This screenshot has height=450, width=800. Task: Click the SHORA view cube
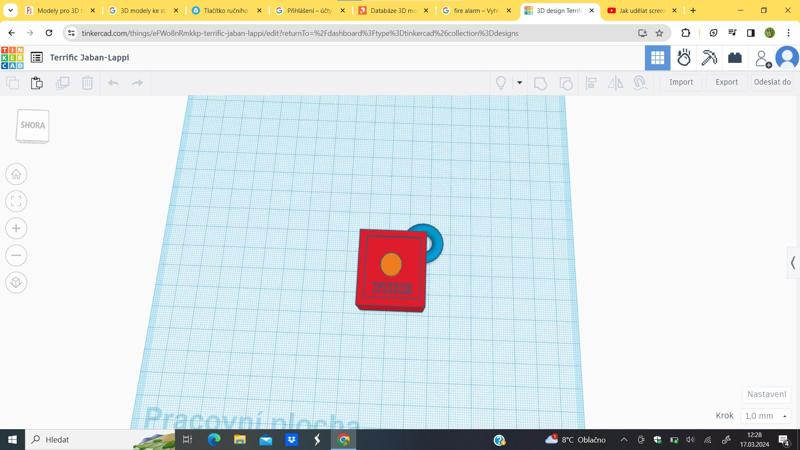click(x=33, y=126)
